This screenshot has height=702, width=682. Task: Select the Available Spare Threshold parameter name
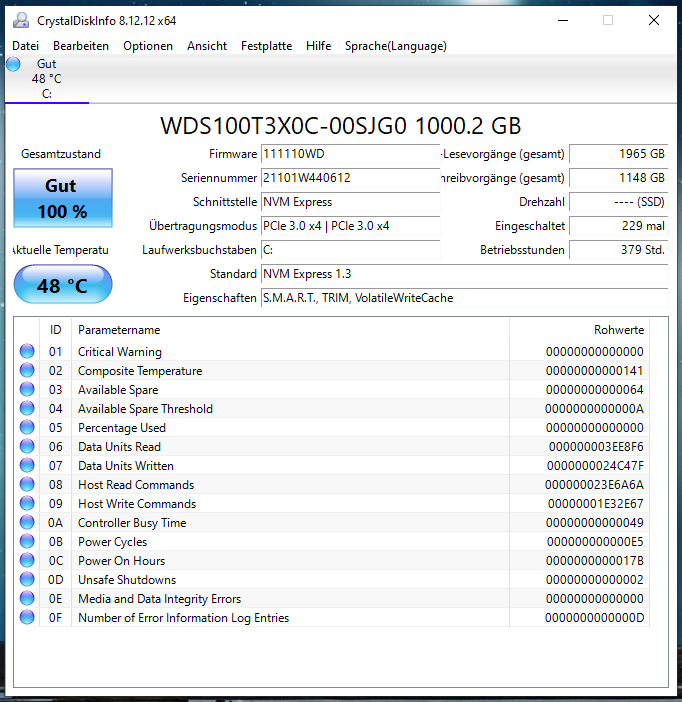coord(145,409)
